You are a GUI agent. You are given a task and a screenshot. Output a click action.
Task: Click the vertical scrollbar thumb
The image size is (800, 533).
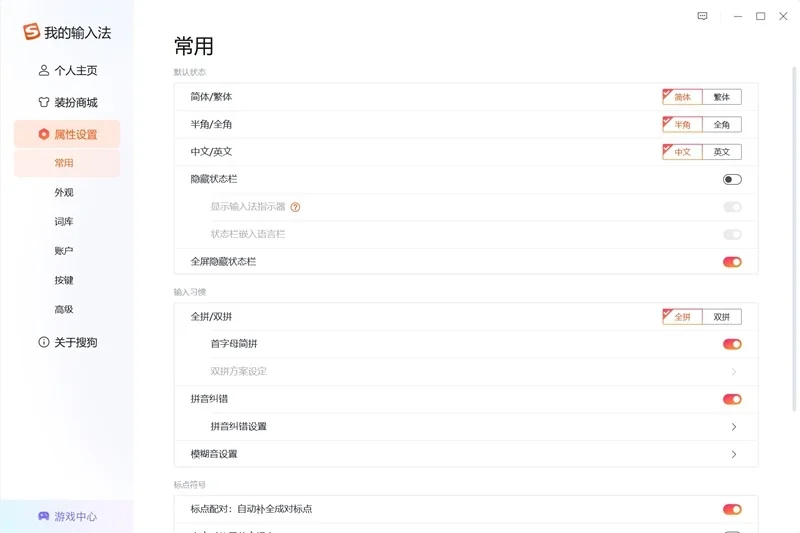[x=794, y=238]
